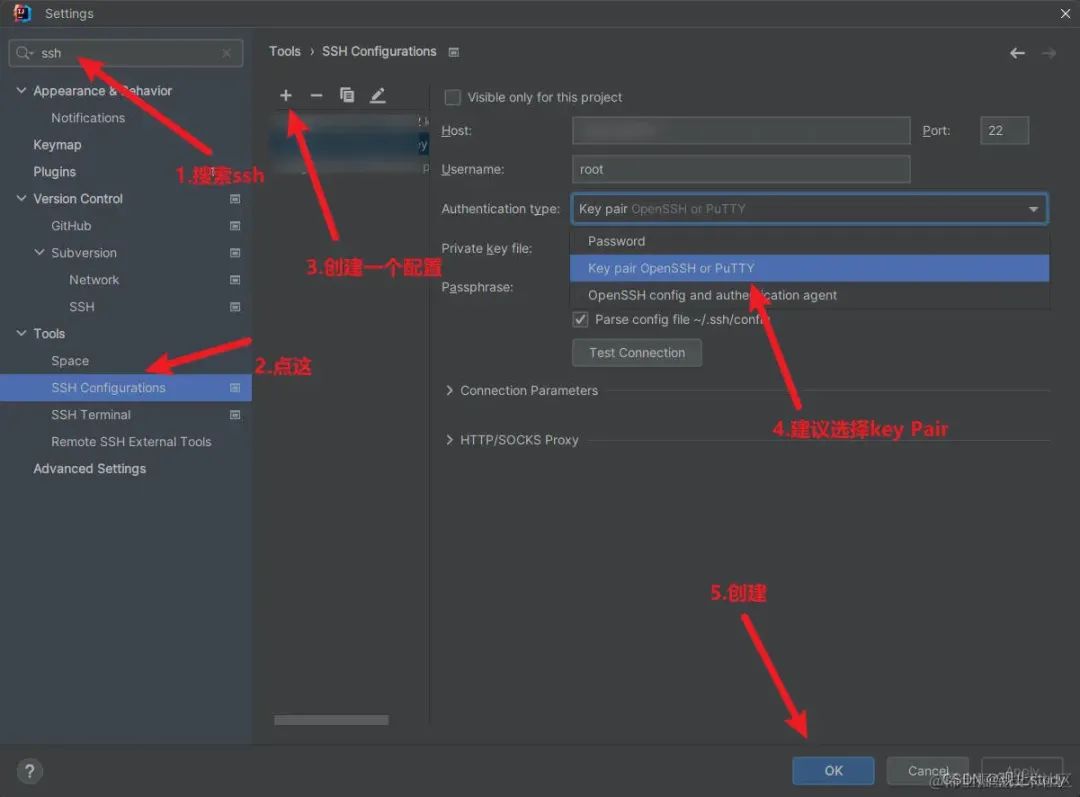Click the Test Connection button
The image size is (1080, 797).
tap(637, 353)
